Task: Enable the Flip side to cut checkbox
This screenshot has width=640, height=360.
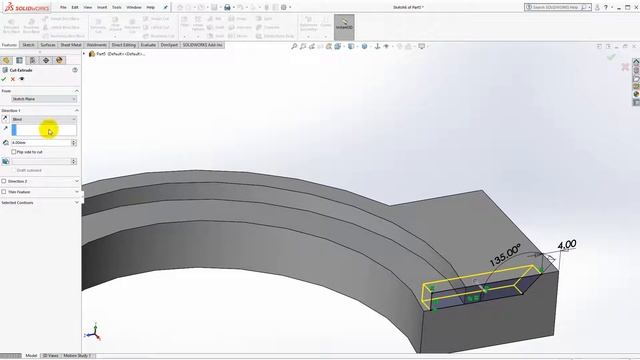Action: click(x=14, y=152)
